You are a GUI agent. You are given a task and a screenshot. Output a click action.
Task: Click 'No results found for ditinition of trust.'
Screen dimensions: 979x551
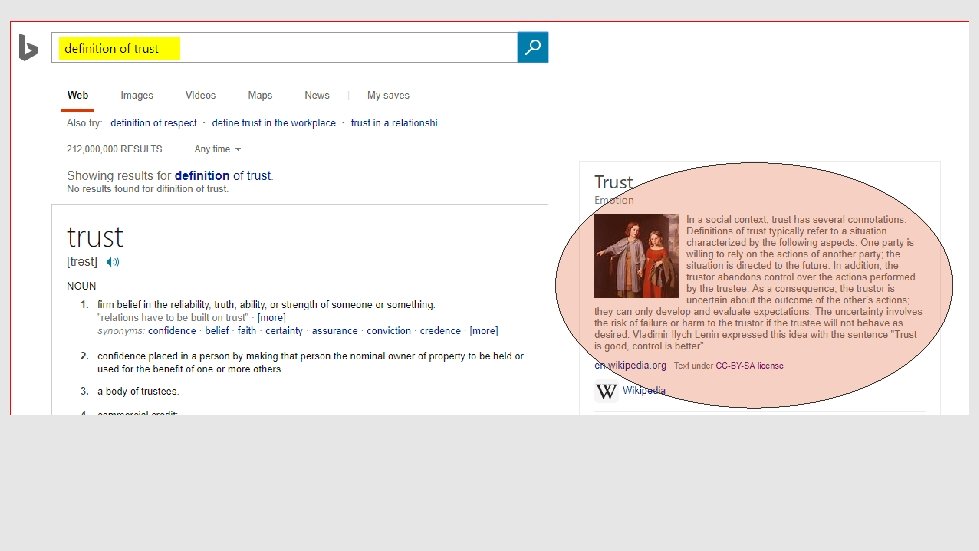148,189
